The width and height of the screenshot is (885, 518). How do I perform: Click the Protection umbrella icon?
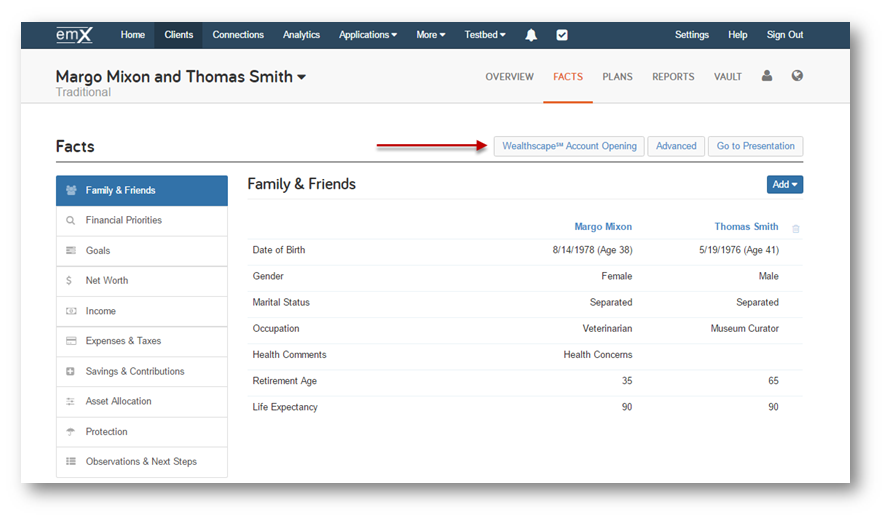[71, 432]
